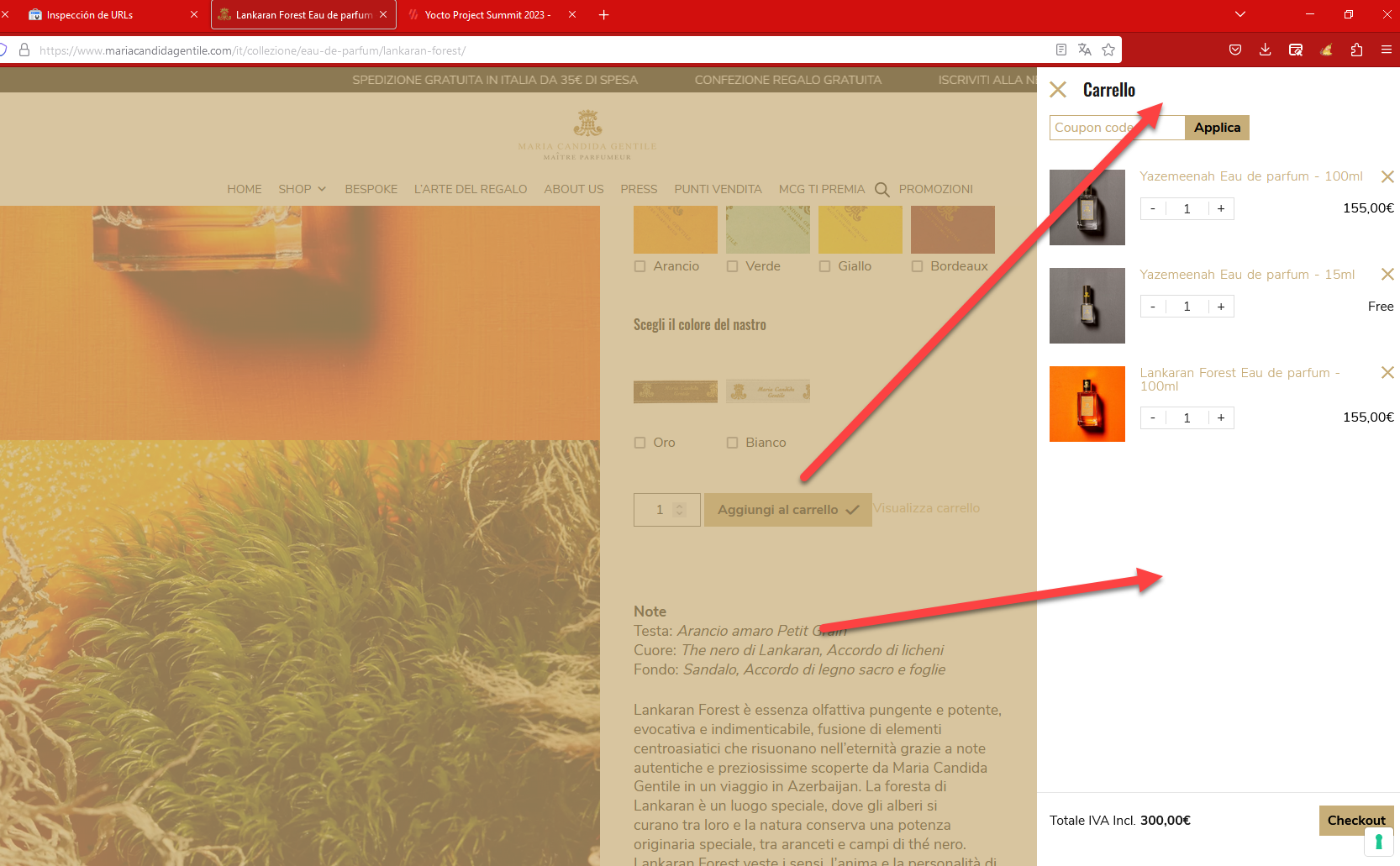1400x866 pixels.
Task: Expand the SHOP menu dropdown
Action: [x=303, y=190]
